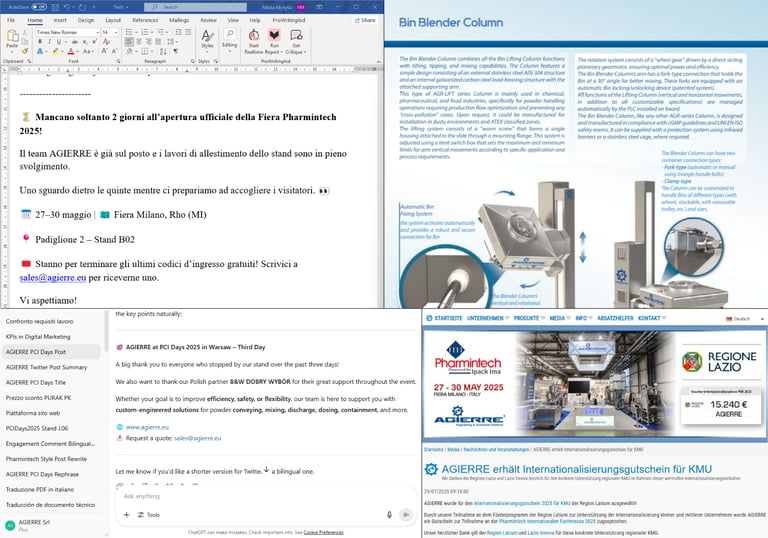Click the Decrease Indent icon
The width and height of the screenshot is (768, 538).
[x=178, y=32]
